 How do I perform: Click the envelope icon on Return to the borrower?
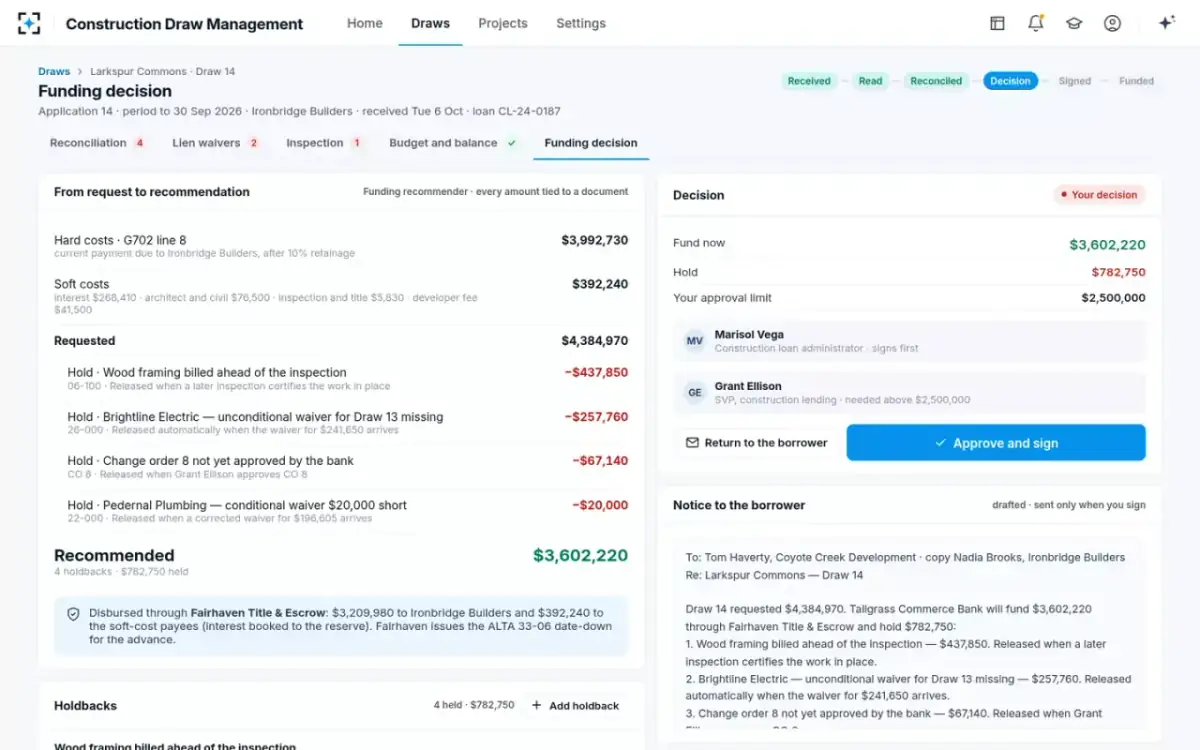pyautogui.click(x=692, y=443)
